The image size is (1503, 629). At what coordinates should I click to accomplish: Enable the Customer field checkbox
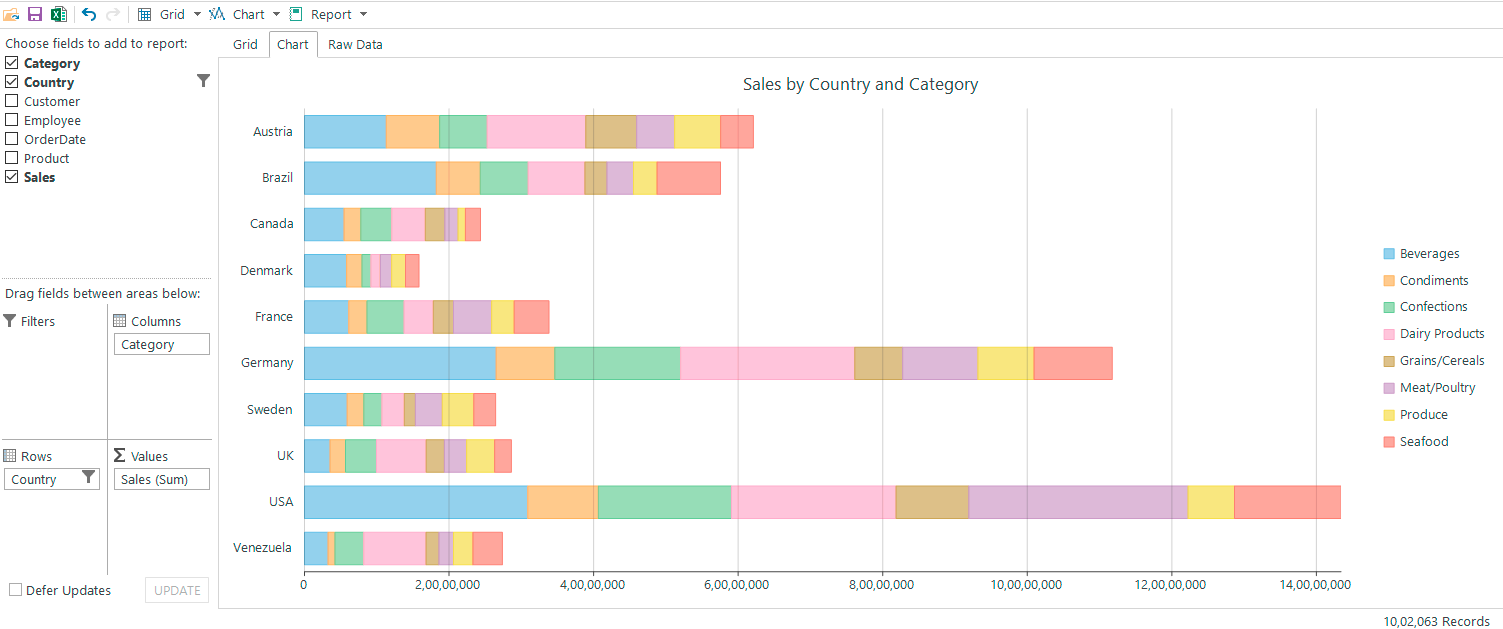(x=12, y=101)
